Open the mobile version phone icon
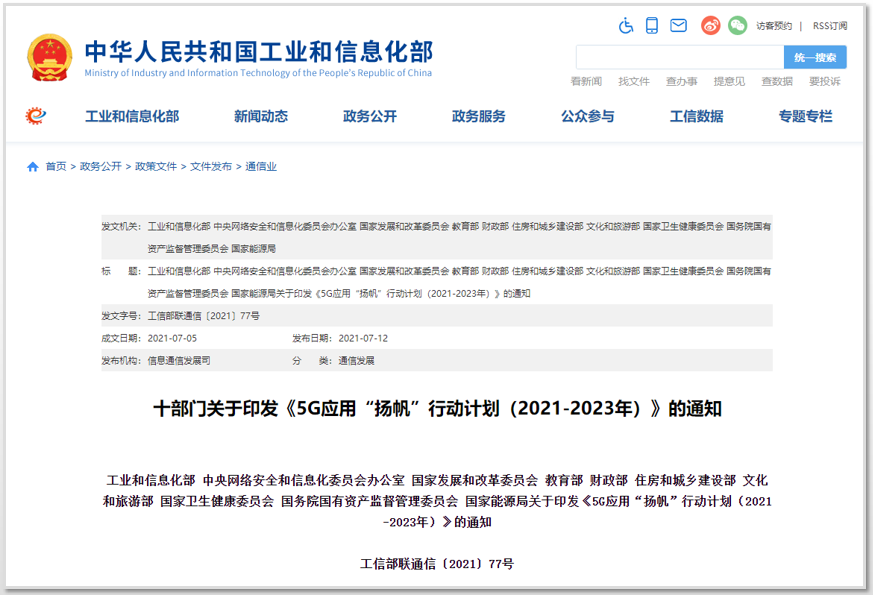This screenshot has width=873, height=595. click(x=651, y=26)
